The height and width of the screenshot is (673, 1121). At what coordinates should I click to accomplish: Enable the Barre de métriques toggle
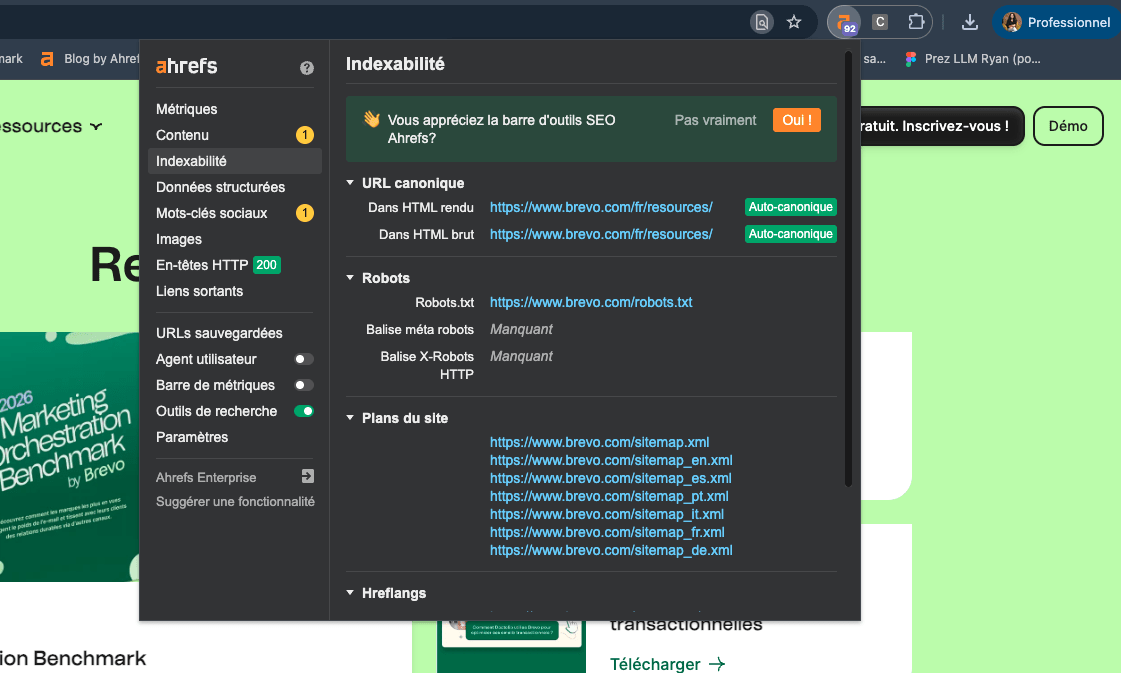pos(303,385)
